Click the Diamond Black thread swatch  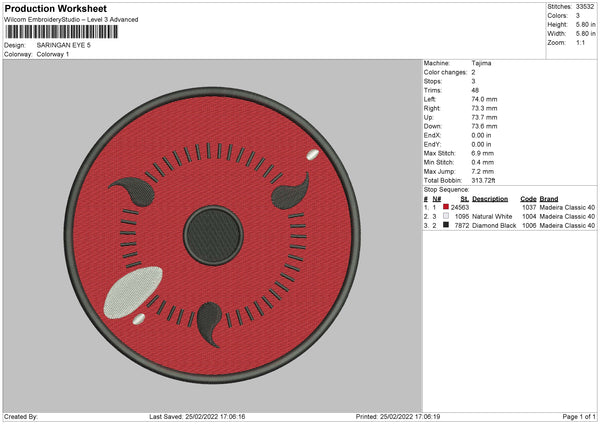pyautogui.click(x=446, y=225)
